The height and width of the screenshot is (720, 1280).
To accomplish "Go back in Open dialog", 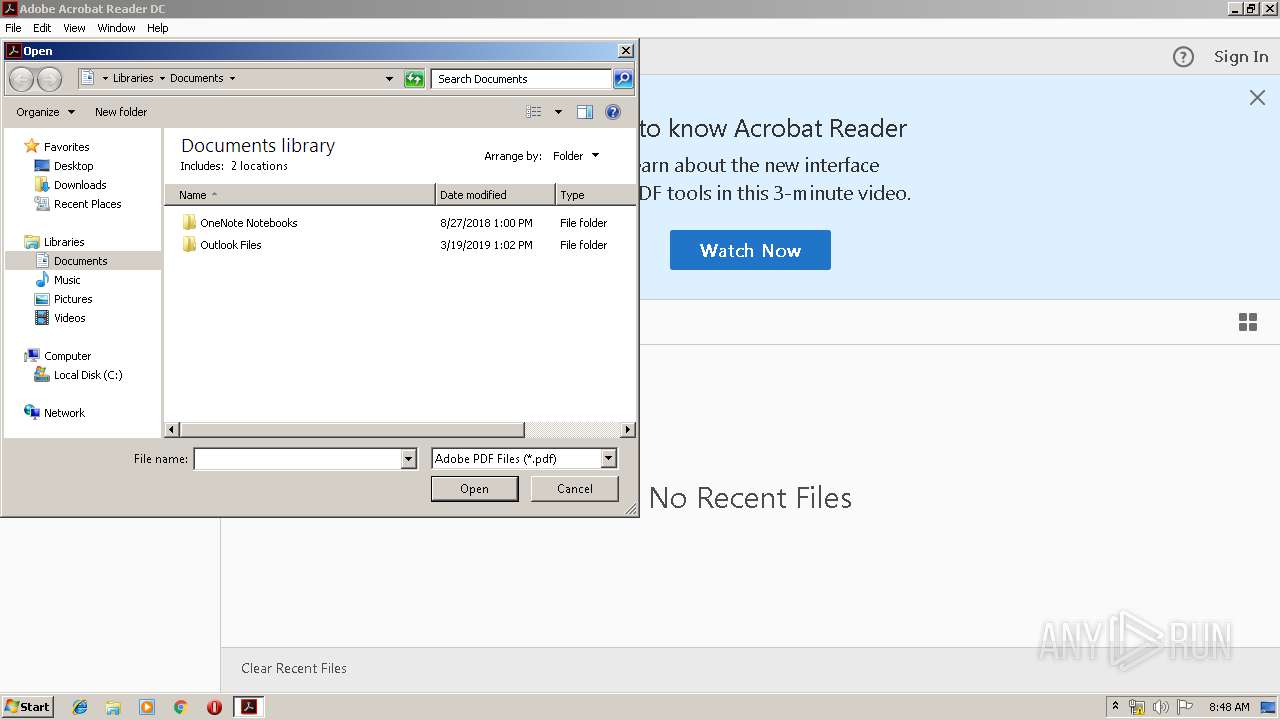I will 21,79.
